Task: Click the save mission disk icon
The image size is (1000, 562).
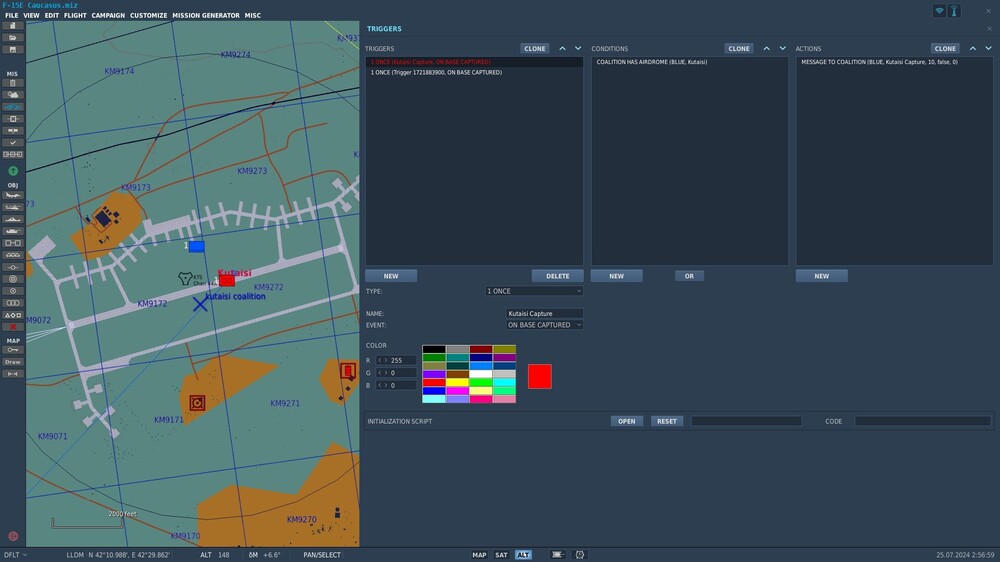Action: 13,49
